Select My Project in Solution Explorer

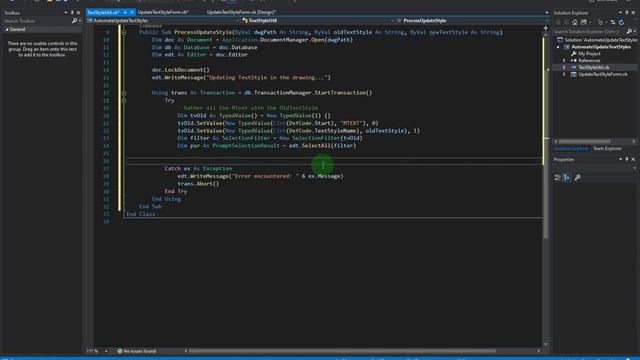pyautogui.click(x=589, y=54)
